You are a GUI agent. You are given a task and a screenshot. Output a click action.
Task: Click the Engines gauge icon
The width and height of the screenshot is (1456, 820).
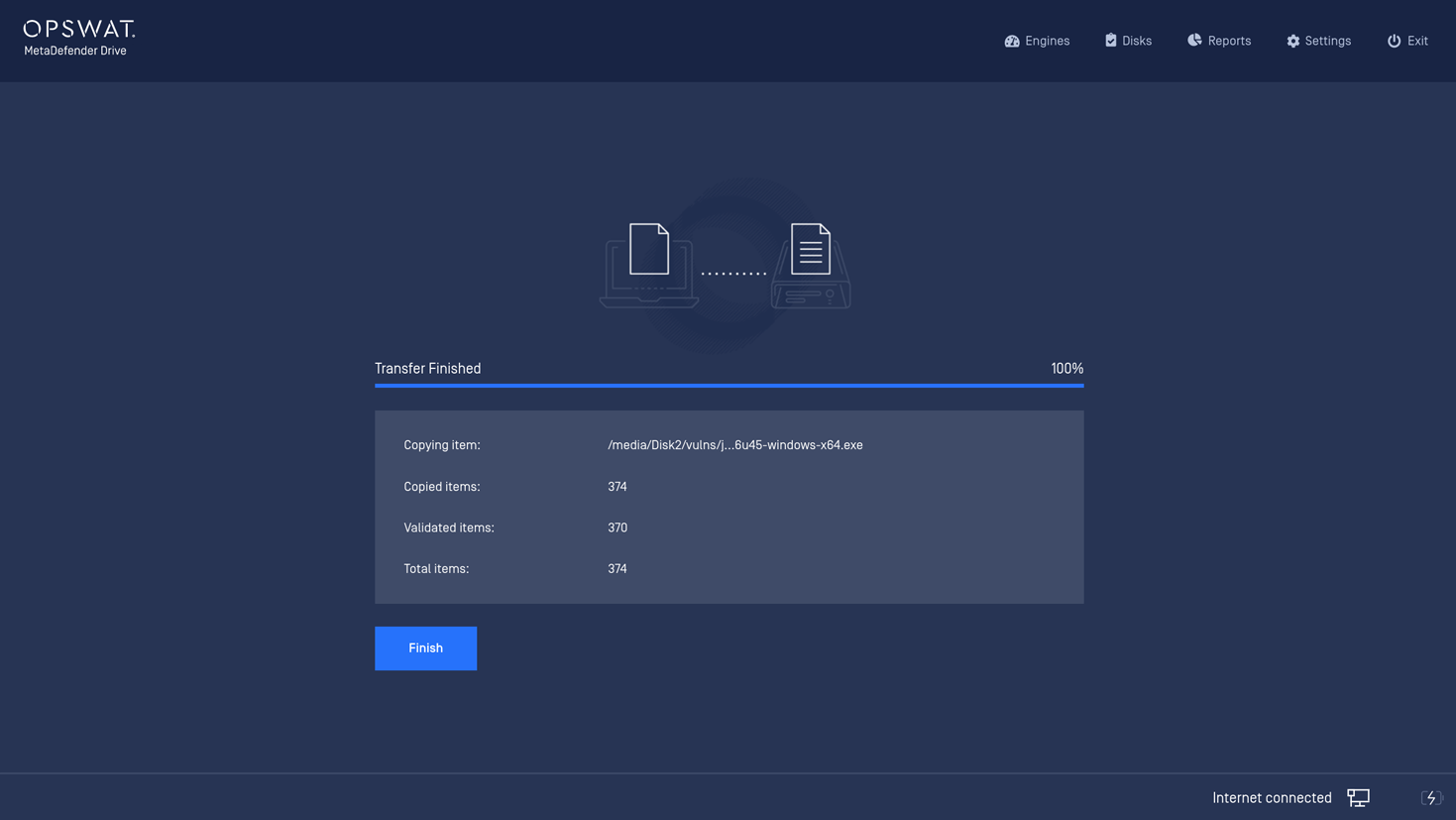pyautogui.click(x=1011, y=41)
